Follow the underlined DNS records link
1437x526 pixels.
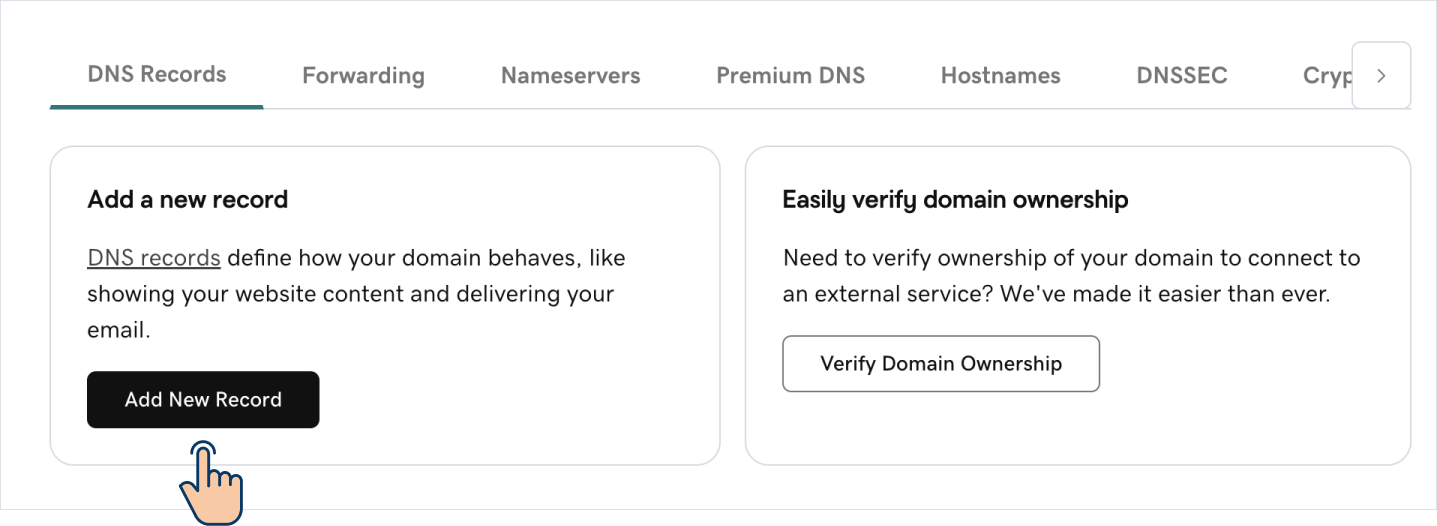point(154,258)
